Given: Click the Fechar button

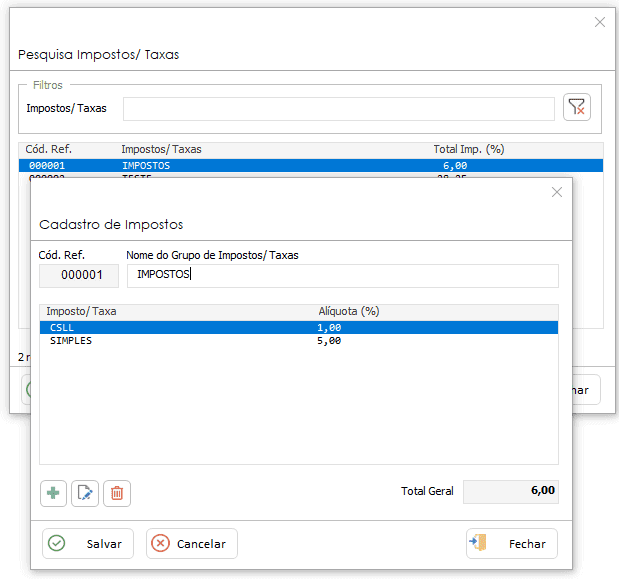Looking at the screenshot, I should point(512,543).
